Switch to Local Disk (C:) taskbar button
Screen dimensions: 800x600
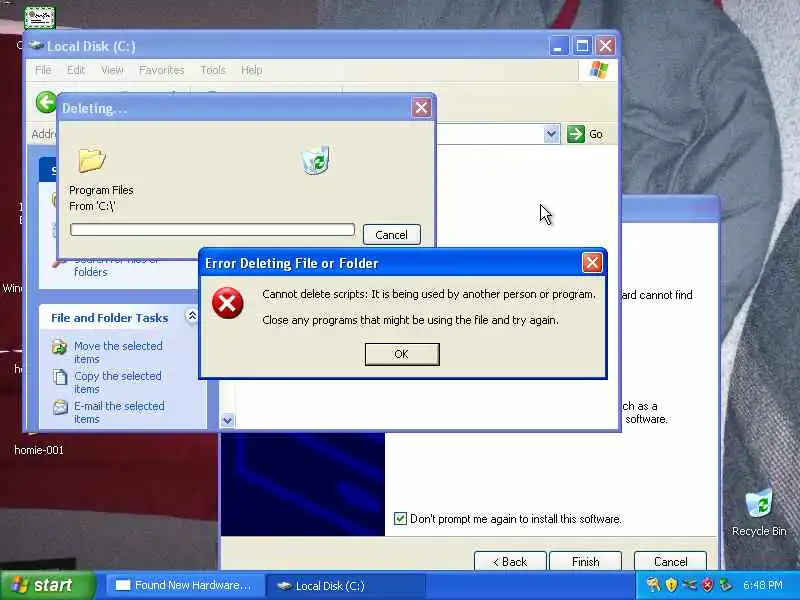click(x=345, y=585)
